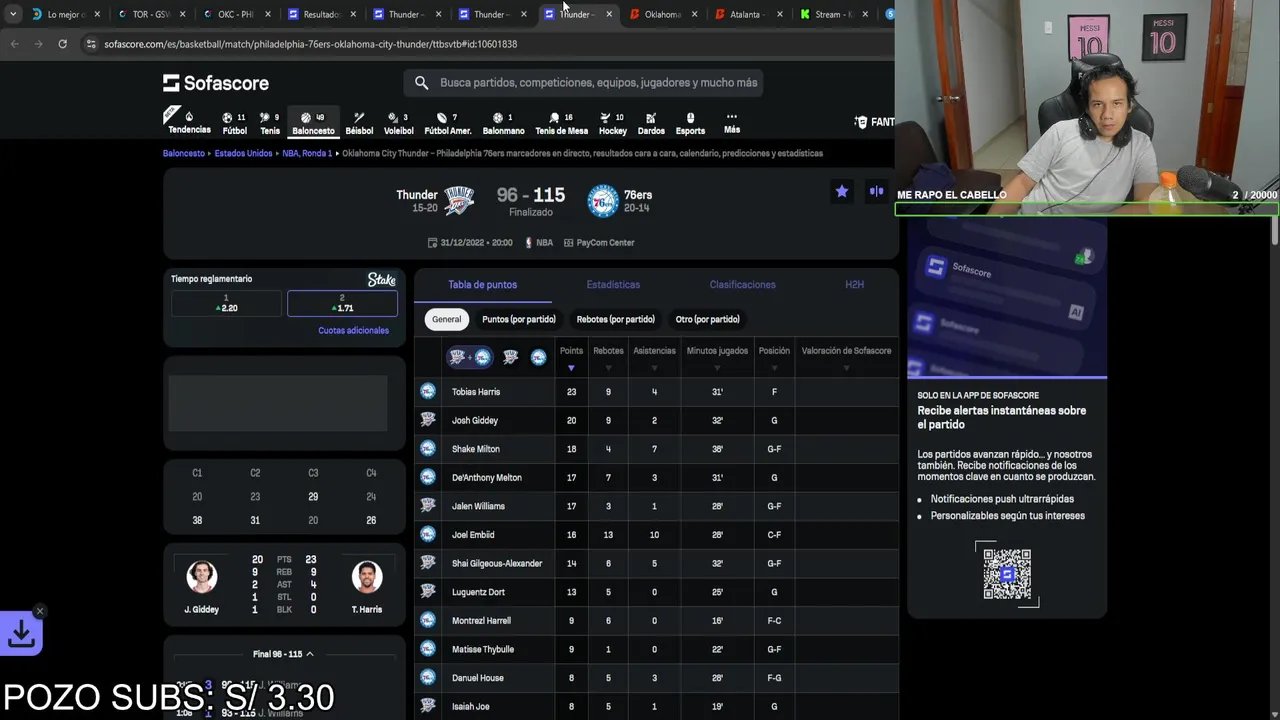The width and height of the screenshot is (1280, 720).
Task: Open the Hockey sports section
Action: 613,123
